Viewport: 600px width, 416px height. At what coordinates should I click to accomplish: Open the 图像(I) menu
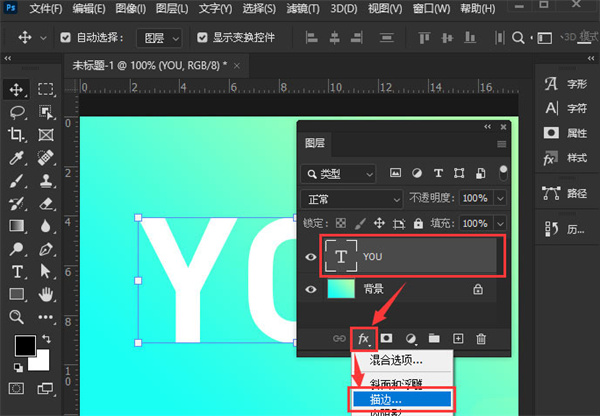click(130, 8)
